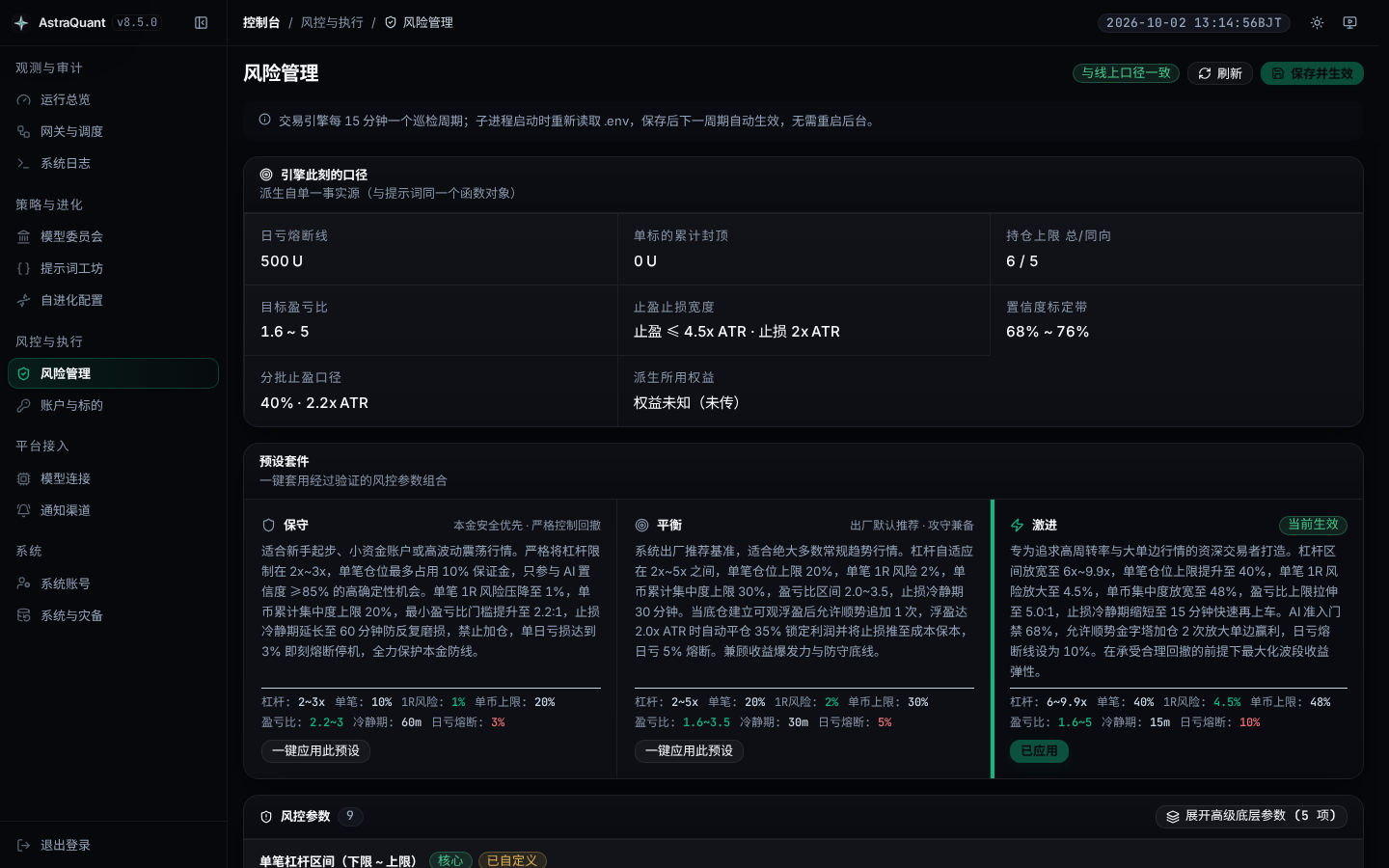Open 系统日志 in the sidebar
The width and height of the screenshot is (1389, 868).
(114, 163)
